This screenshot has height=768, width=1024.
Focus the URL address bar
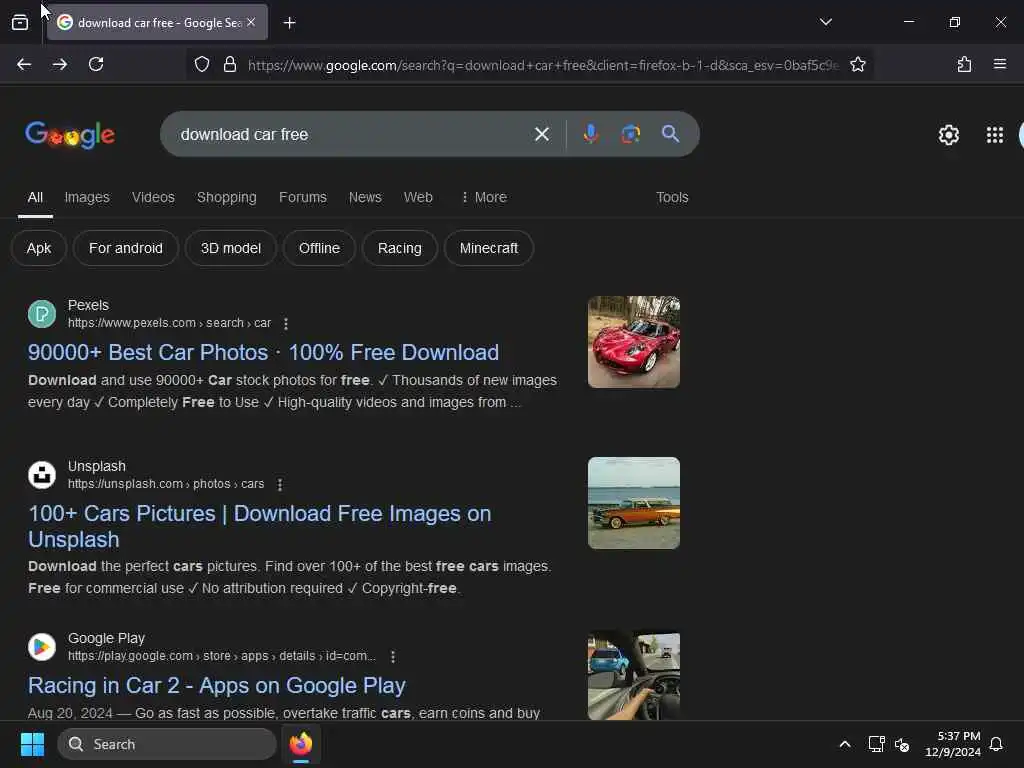pyautogui.click(x=543, y=65)
